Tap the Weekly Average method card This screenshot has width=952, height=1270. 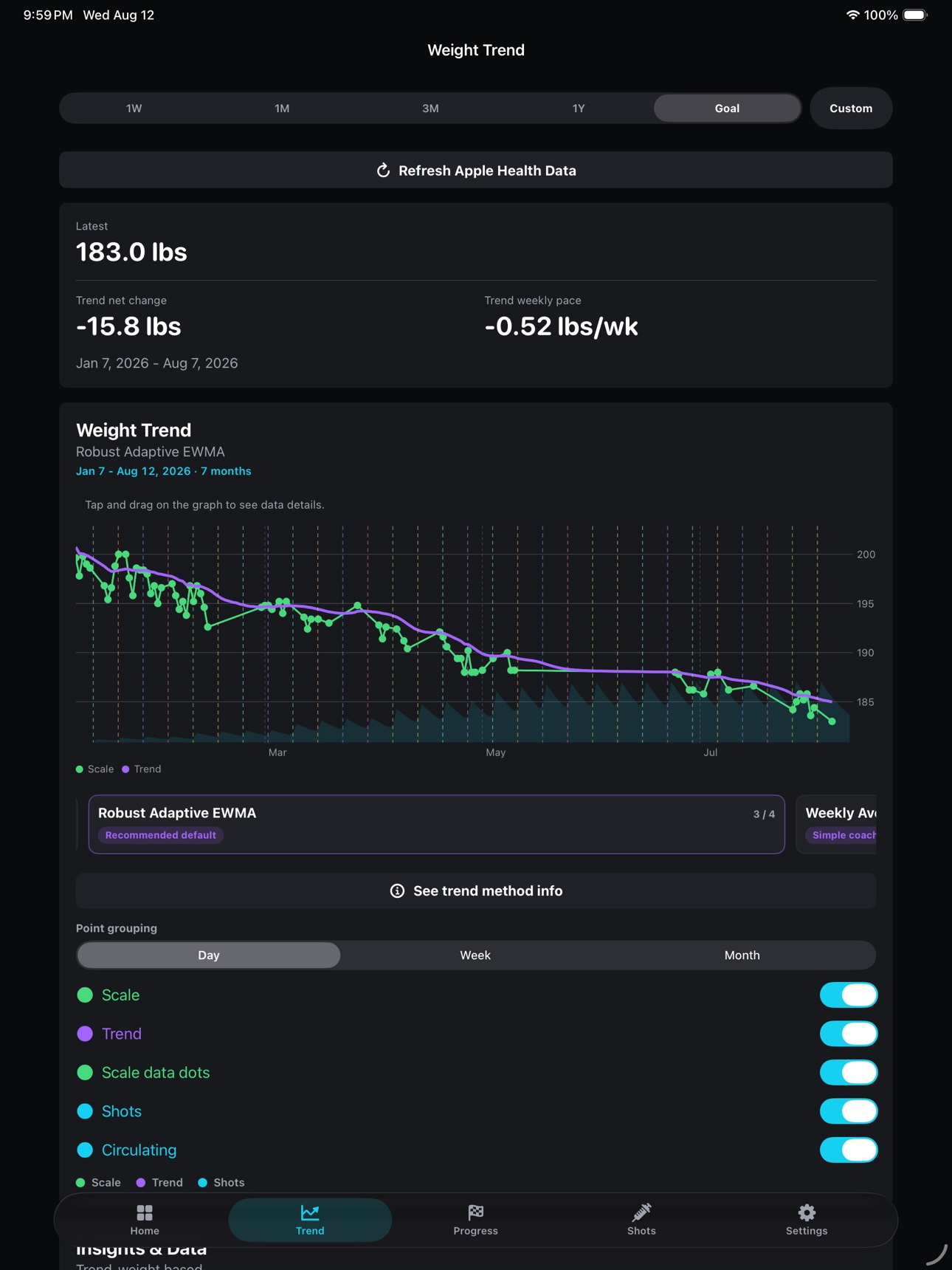click(x=836, y=824)
